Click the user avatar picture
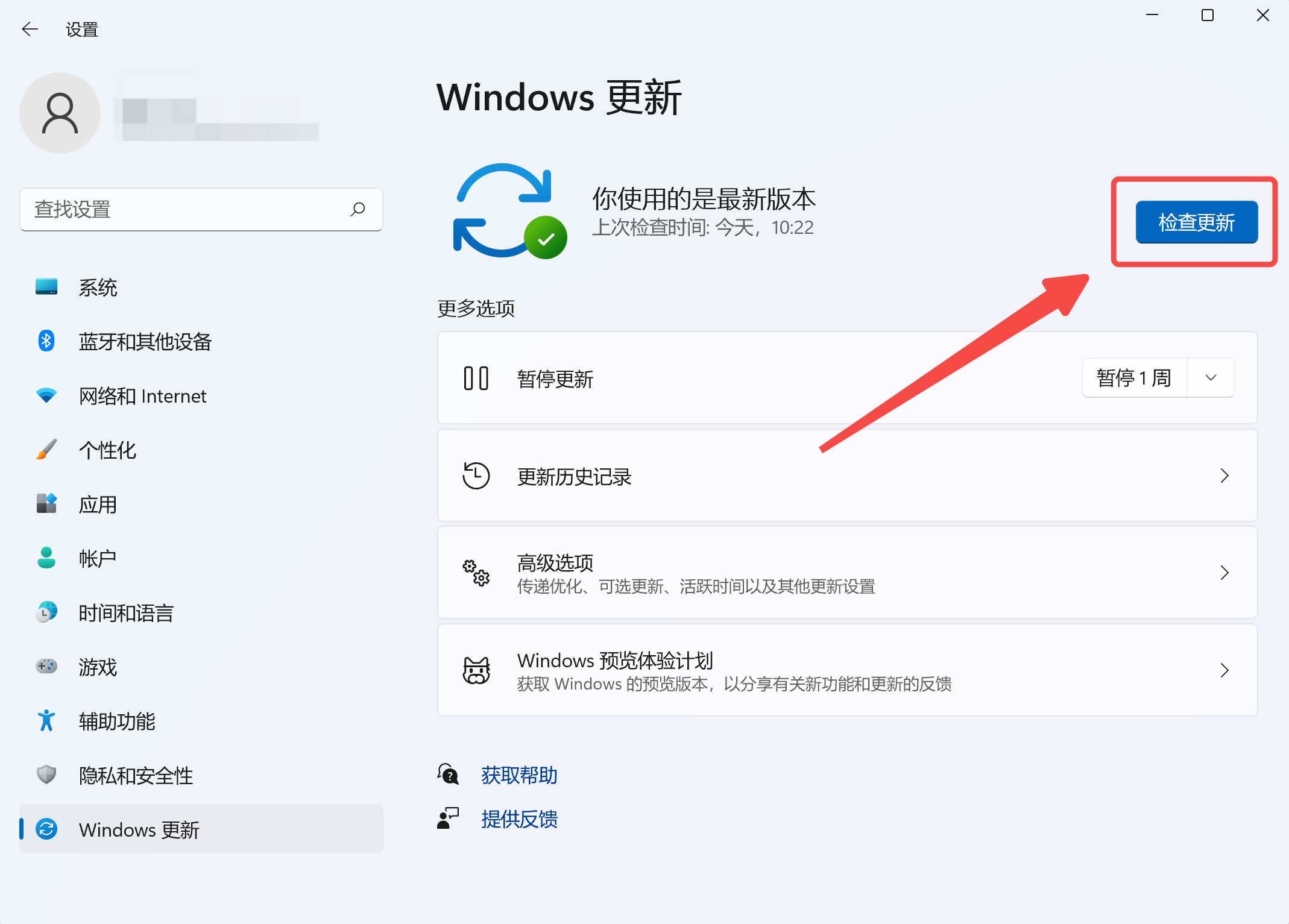Viewport: 1289px width, 924px height. tap(60, 113)
